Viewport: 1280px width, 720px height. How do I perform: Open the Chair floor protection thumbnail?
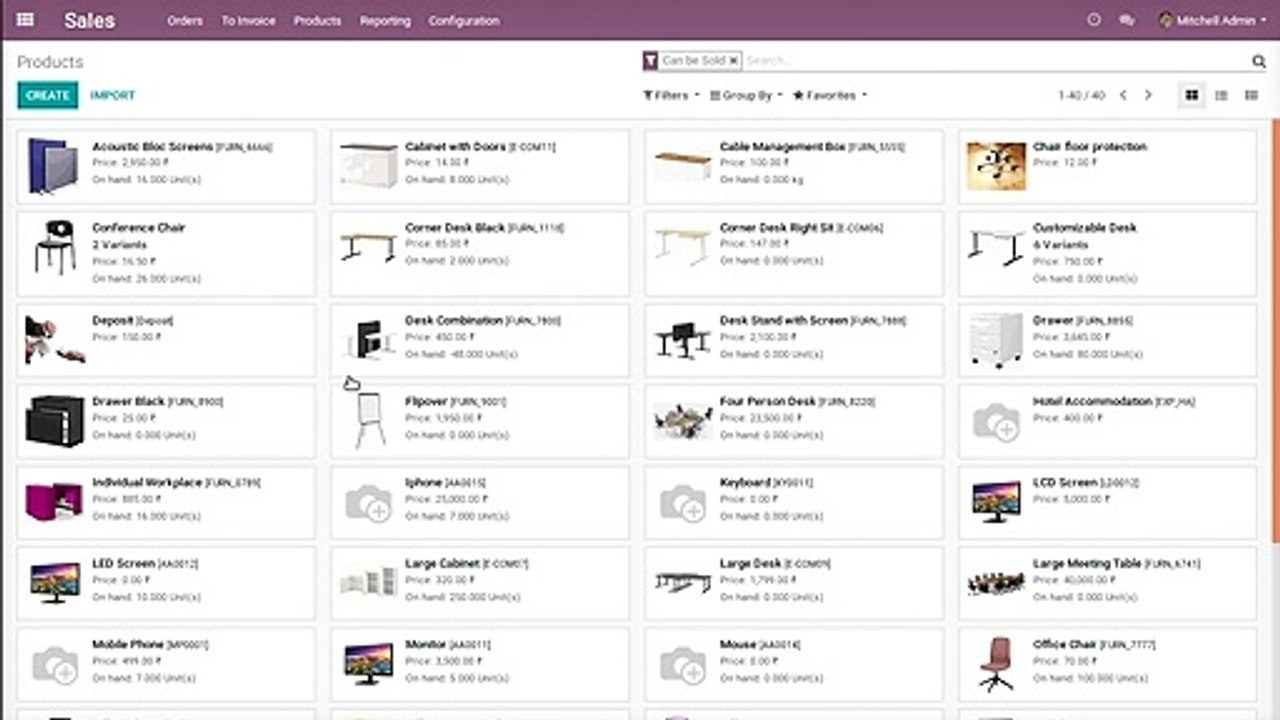click(996, 166)
